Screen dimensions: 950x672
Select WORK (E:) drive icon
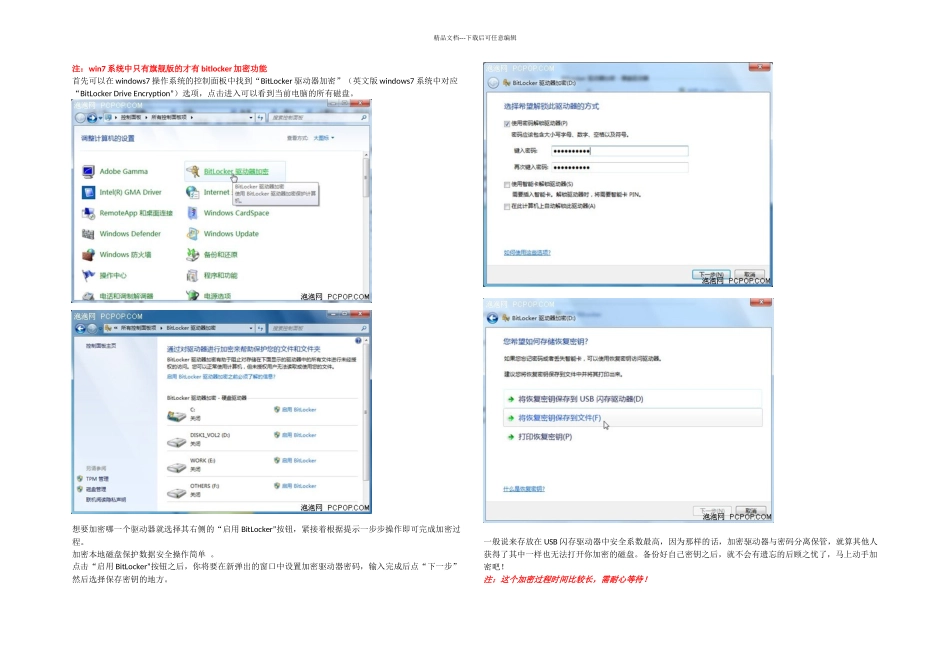click(x=176, y=467)
